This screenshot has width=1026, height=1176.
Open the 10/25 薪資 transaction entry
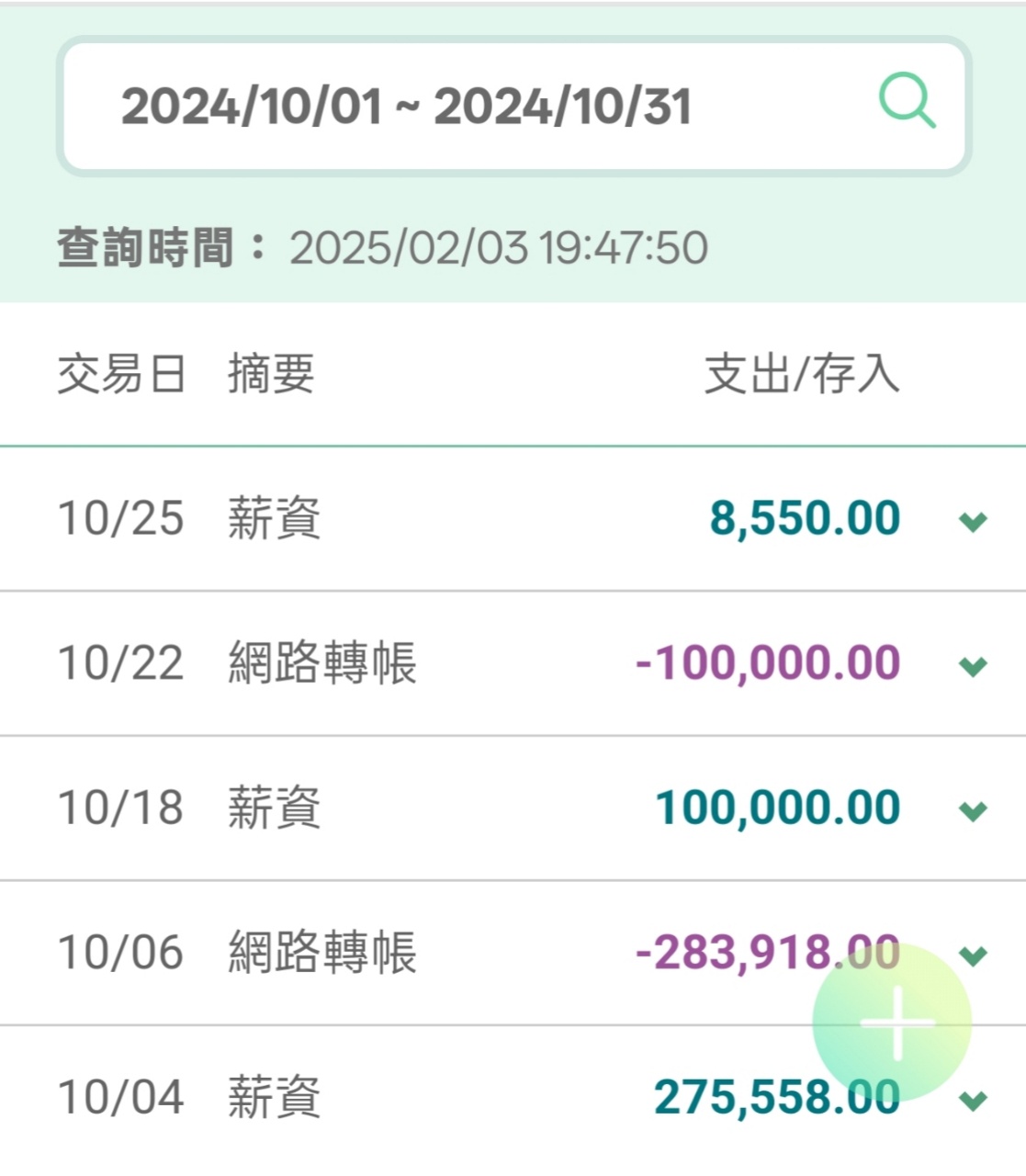(x=274, y=518)
